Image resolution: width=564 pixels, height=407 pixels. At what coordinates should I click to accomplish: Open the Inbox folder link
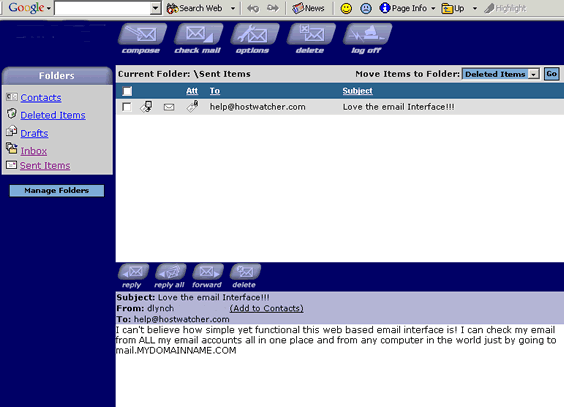[33, 151]
